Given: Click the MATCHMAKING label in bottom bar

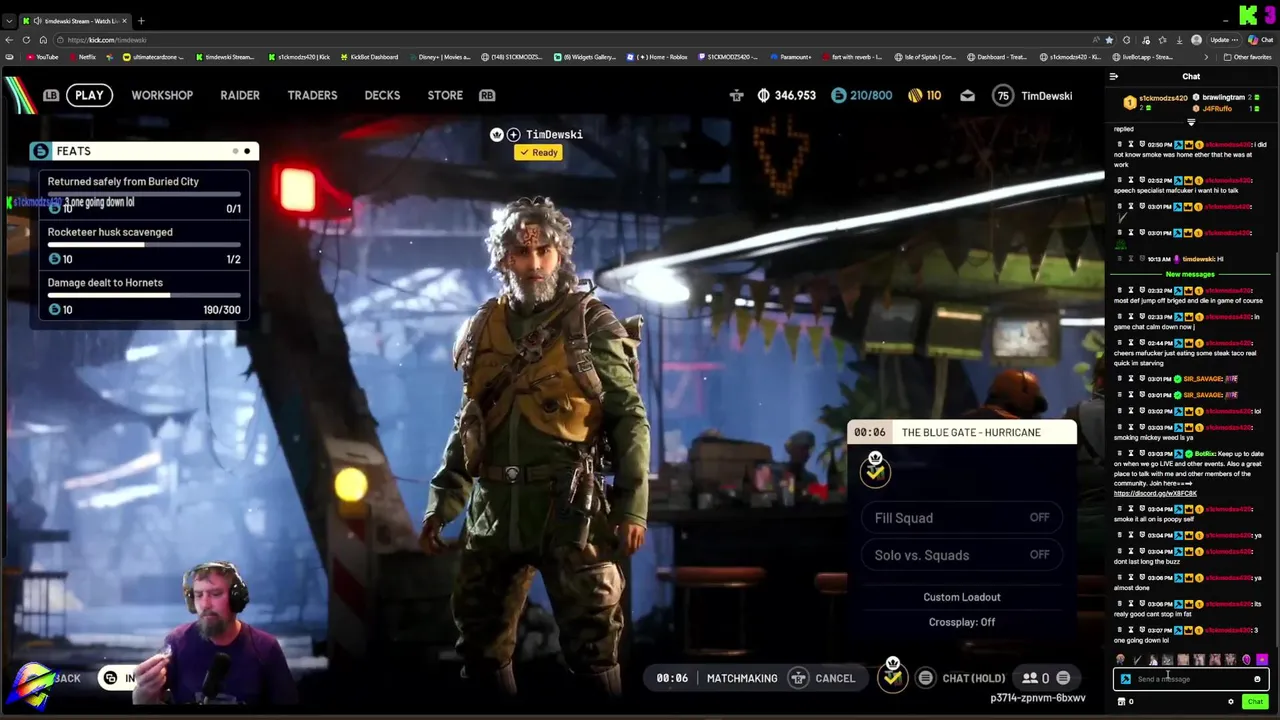Looking at the screenshot, I should pos(742,678).
